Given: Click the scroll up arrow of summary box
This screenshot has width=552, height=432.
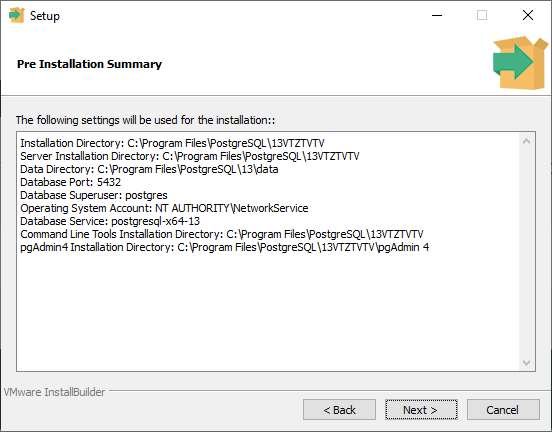Looking at the screenshot, I should (526, 142).
